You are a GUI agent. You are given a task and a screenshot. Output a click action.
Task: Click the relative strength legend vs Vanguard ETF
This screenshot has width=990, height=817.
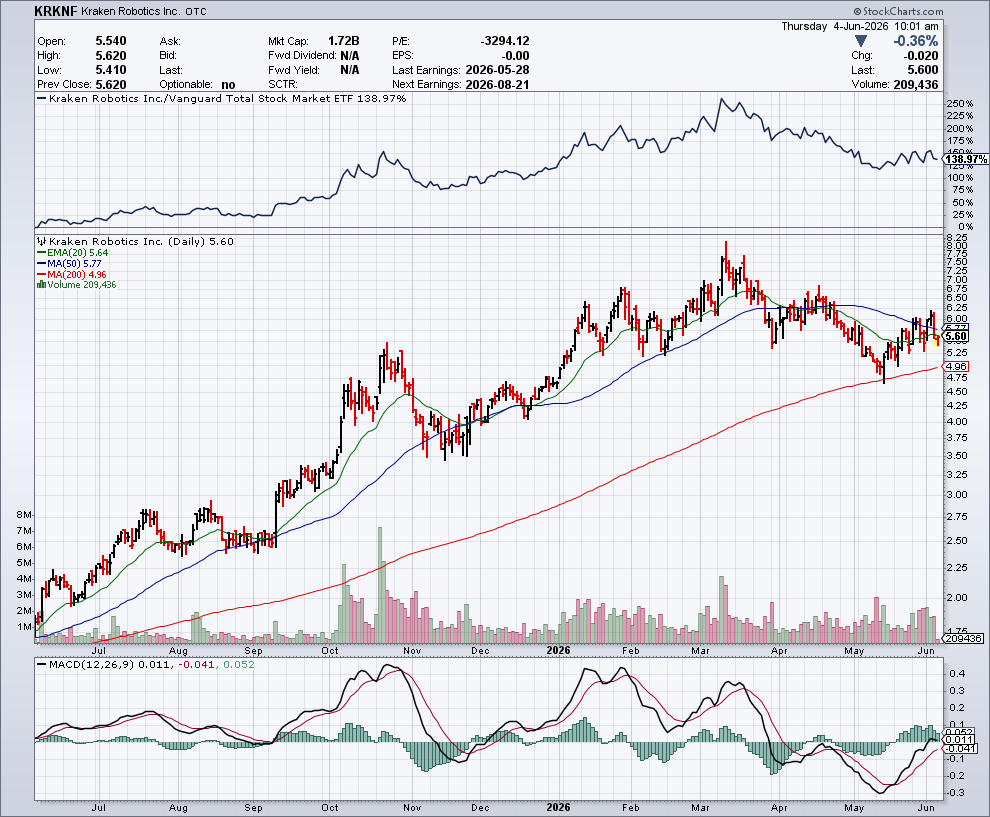(x=222, y=98)
